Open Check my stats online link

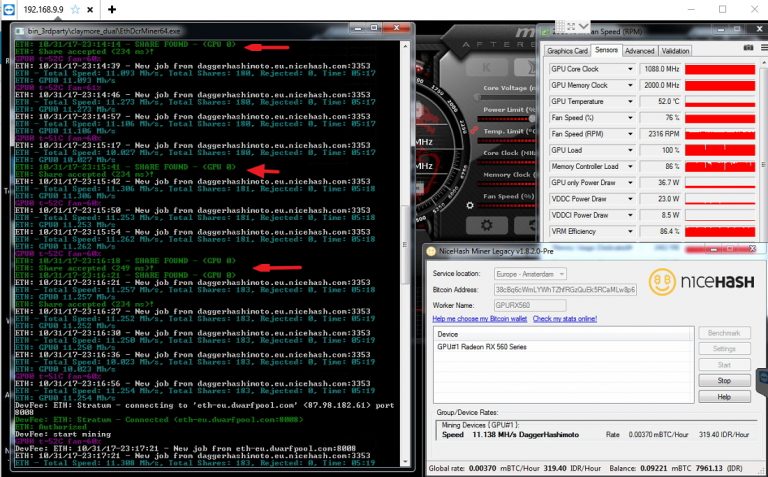(x=565, y=319)
